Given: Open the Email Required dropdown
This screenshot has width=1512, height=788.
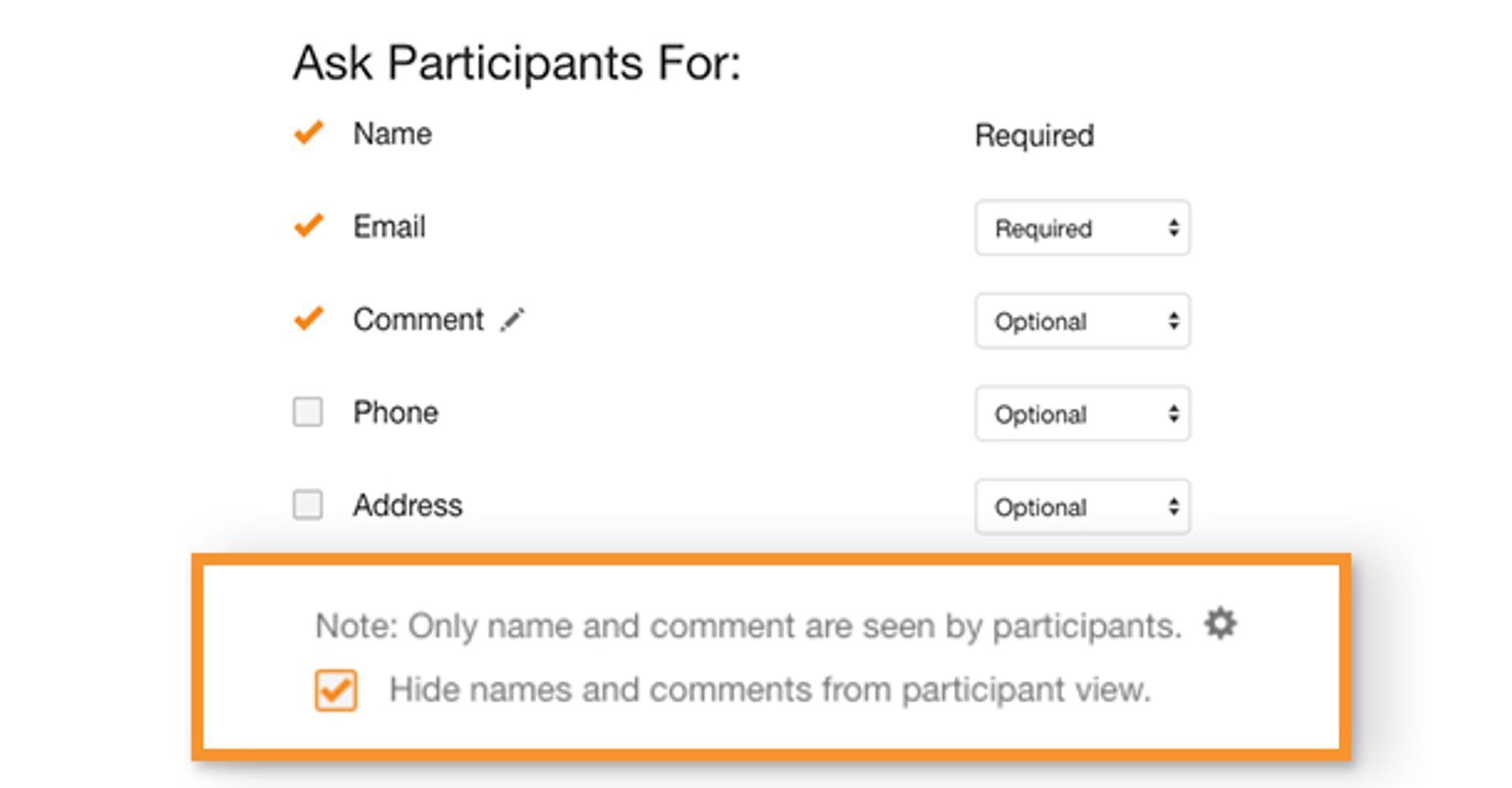Looking at the screenshot, I should pos(1082,228).
